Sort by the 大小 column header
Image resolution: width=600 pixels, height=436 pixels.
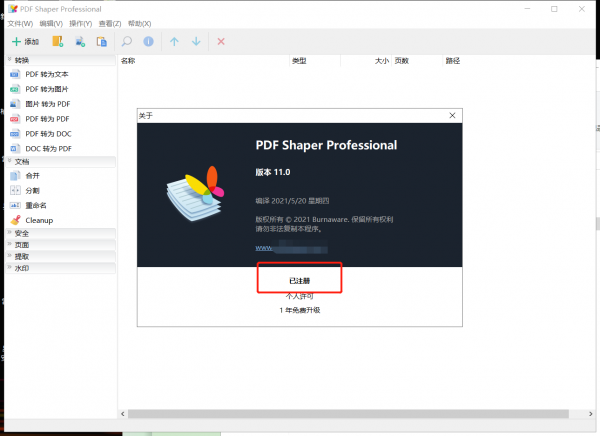point(366,60)
